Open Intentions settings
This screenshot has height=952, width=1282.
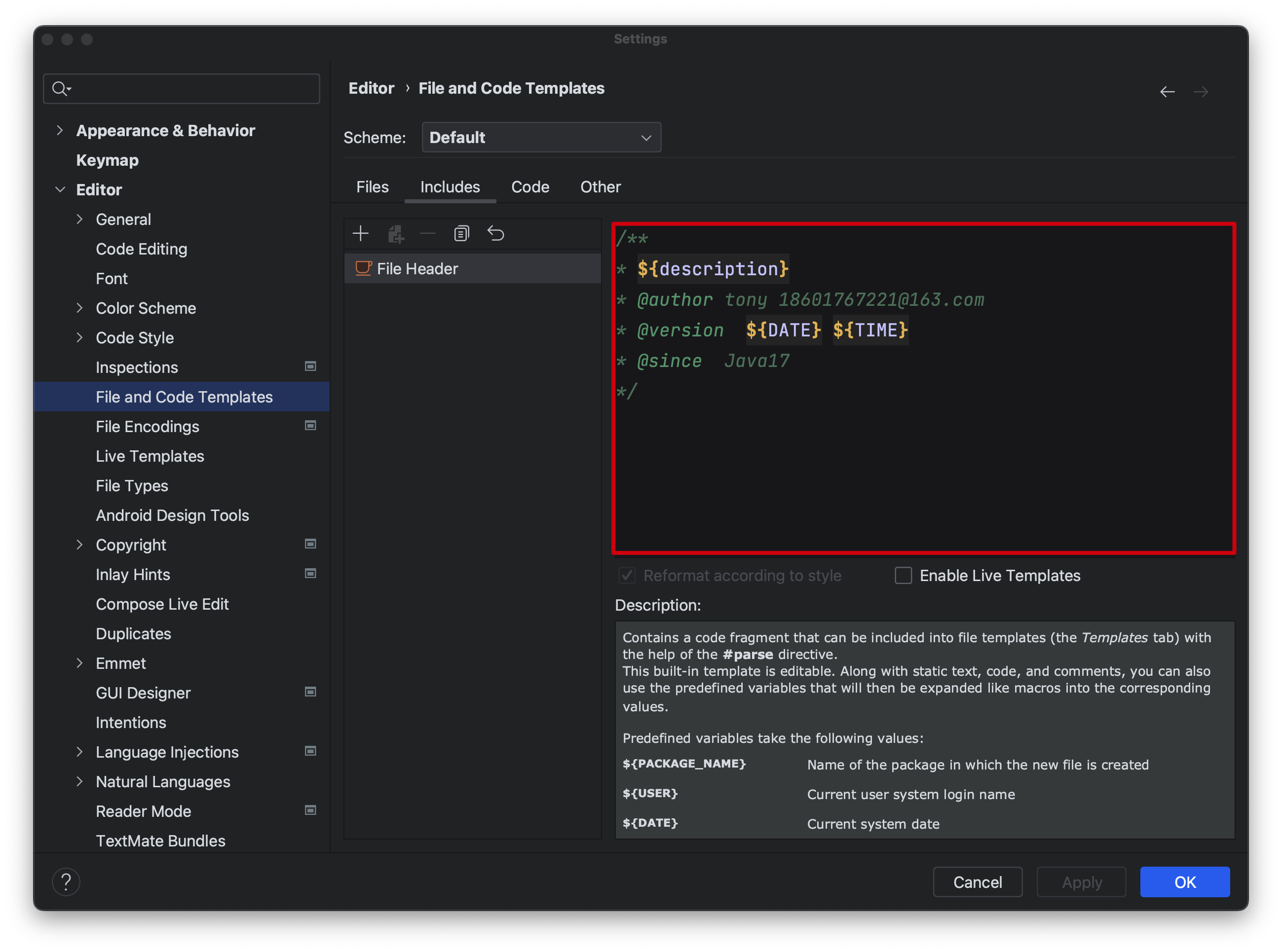(x=131, y=722)
